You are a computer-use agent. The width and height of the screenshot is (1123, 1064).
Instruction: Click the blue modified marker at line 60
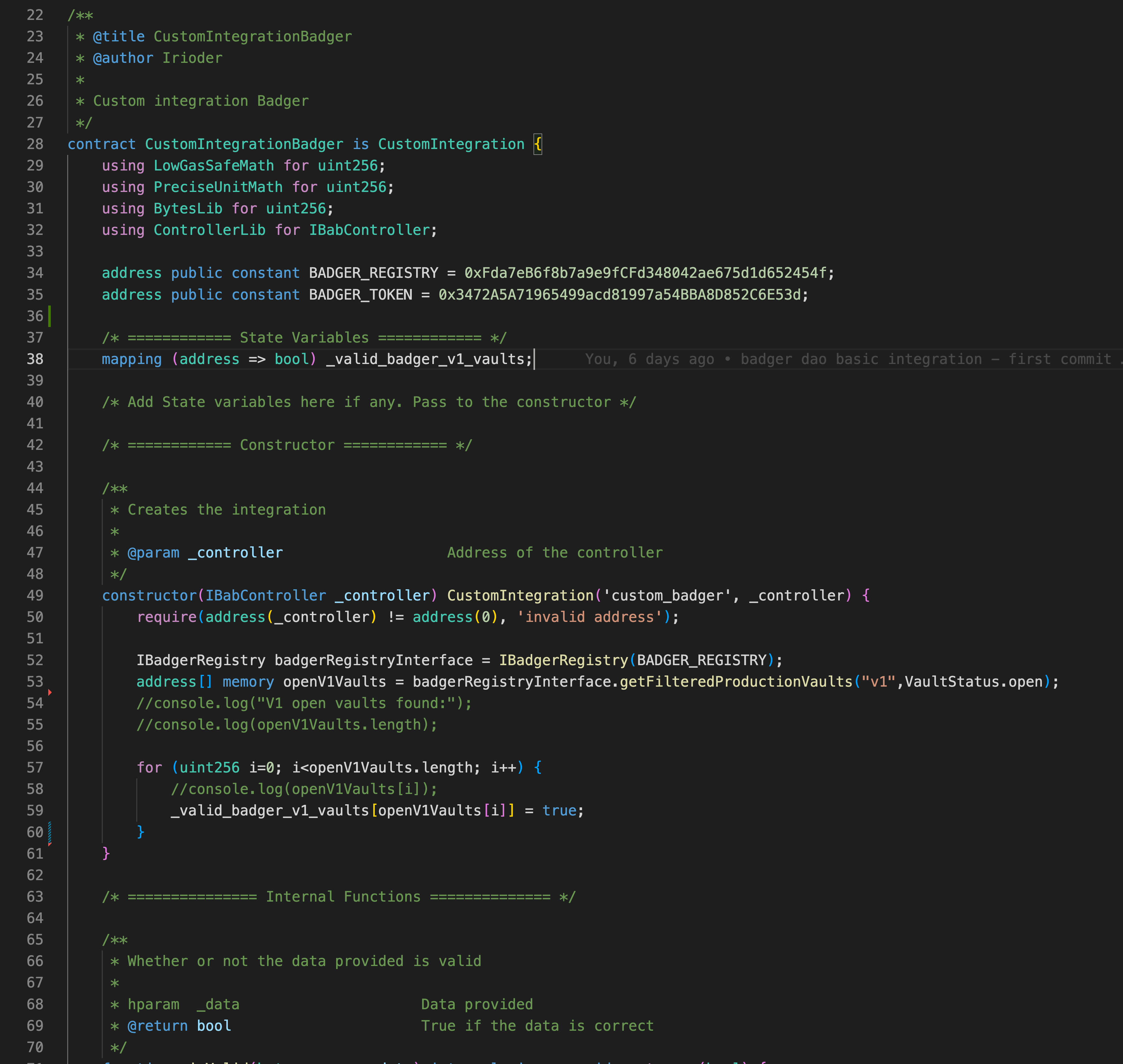(x=49, y=832)
